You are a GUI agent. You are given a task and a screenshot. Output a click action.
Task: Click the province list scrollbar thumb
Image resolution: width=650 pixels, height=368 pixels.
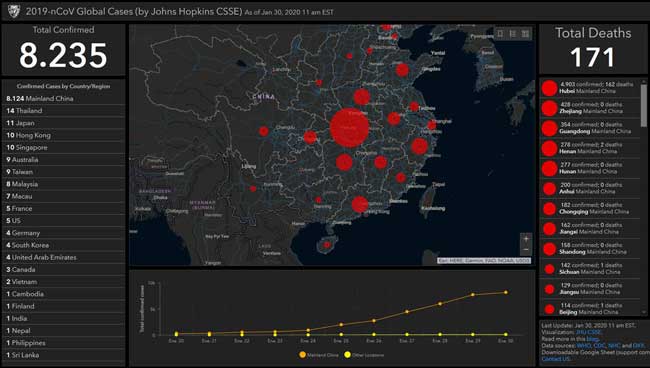(x=644, y=104)
